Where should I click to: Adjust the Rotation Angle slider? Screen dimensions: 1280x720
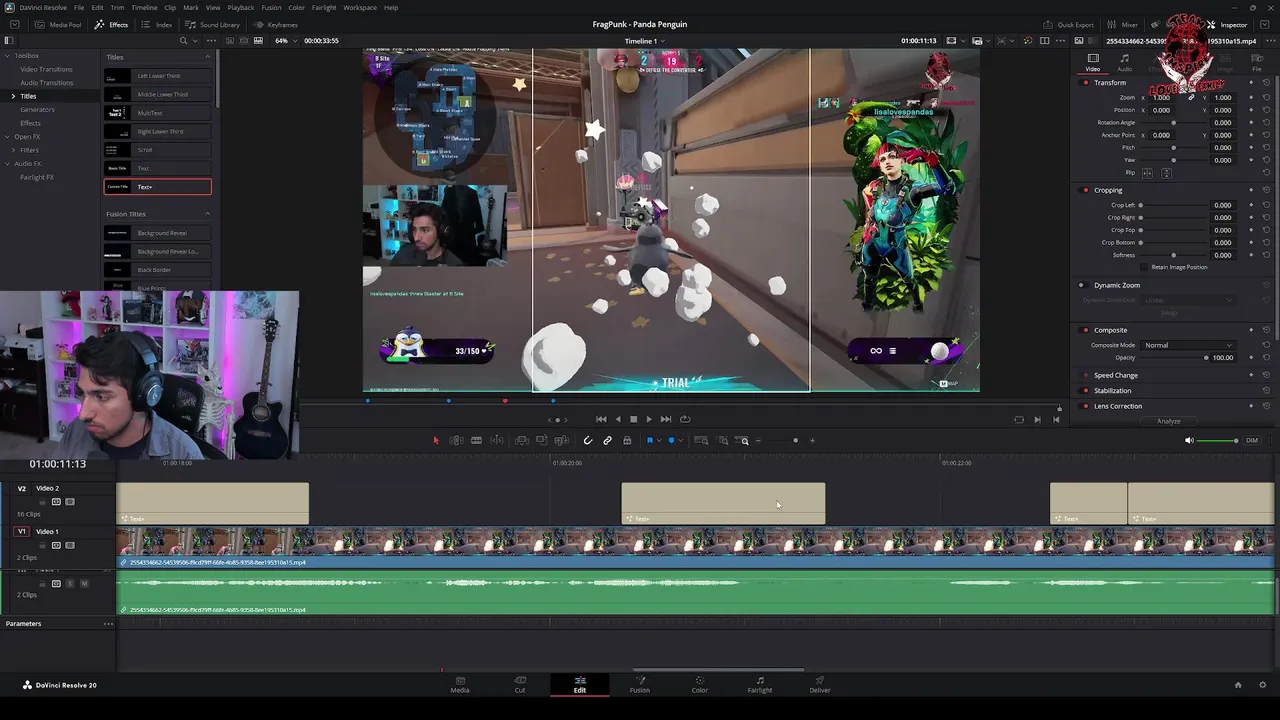point(1173,123)
